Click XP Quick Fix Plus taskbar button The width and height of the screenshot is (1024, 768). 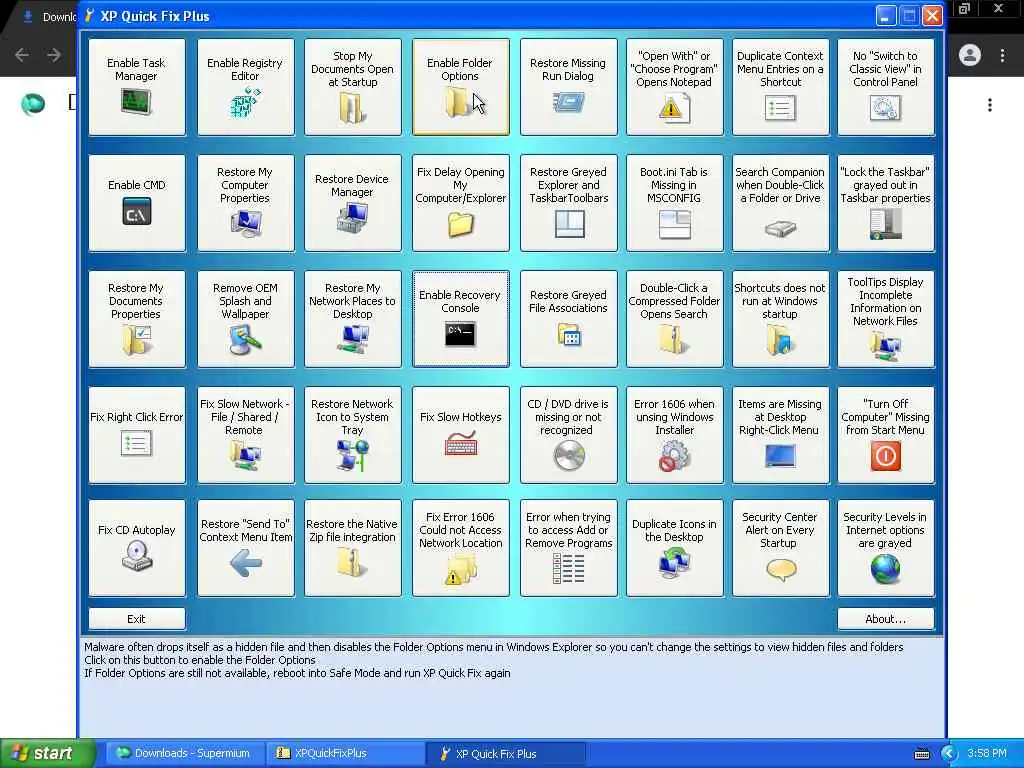tap(505, 753)
